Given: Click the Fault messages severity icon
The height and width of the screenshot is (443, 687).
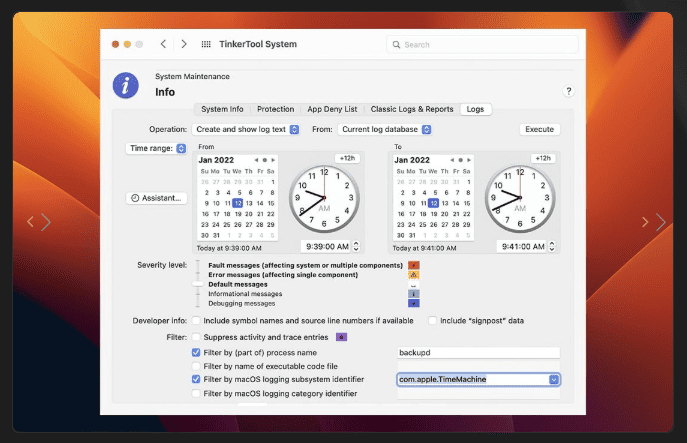Looking at the screenshot, I should click(414, 265).
